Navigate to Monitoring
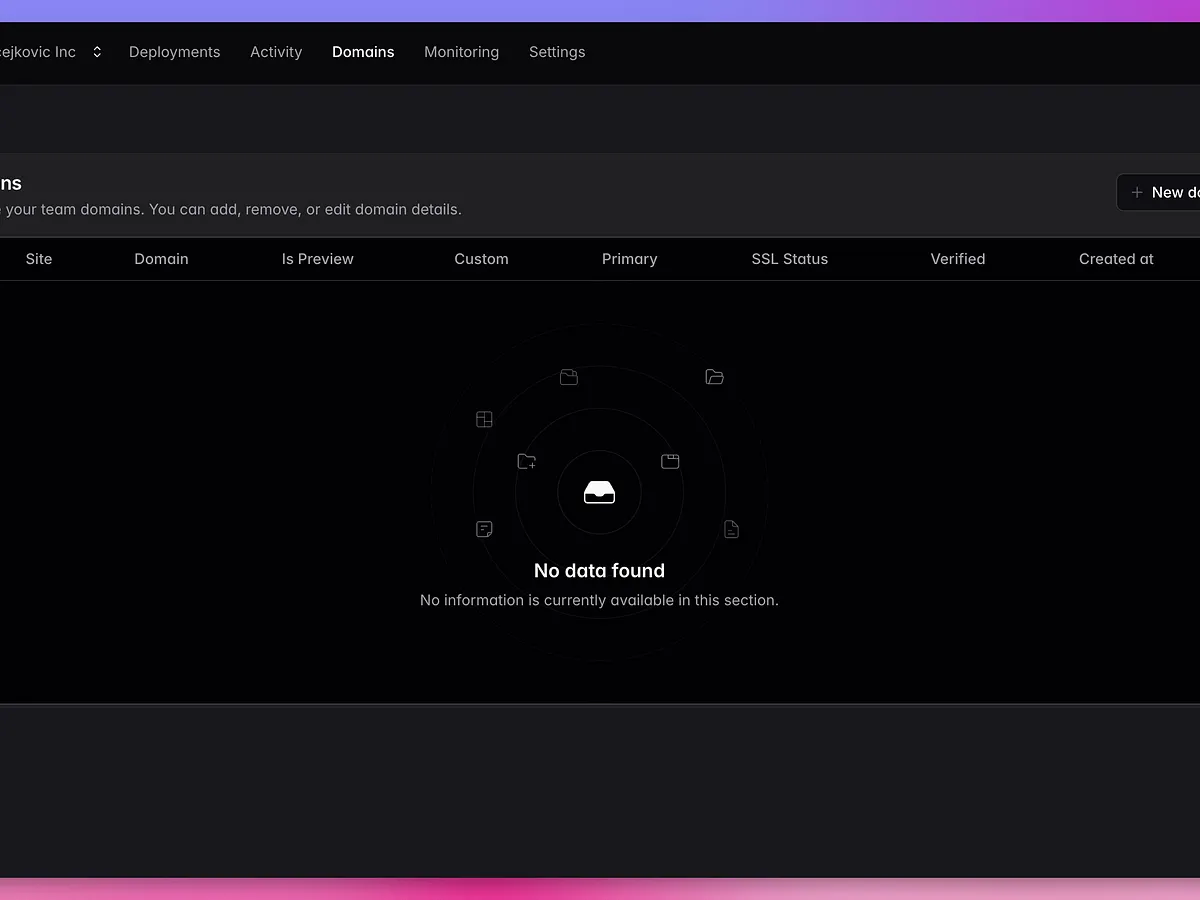1200x900 pixels. click(x=461, y=52)
